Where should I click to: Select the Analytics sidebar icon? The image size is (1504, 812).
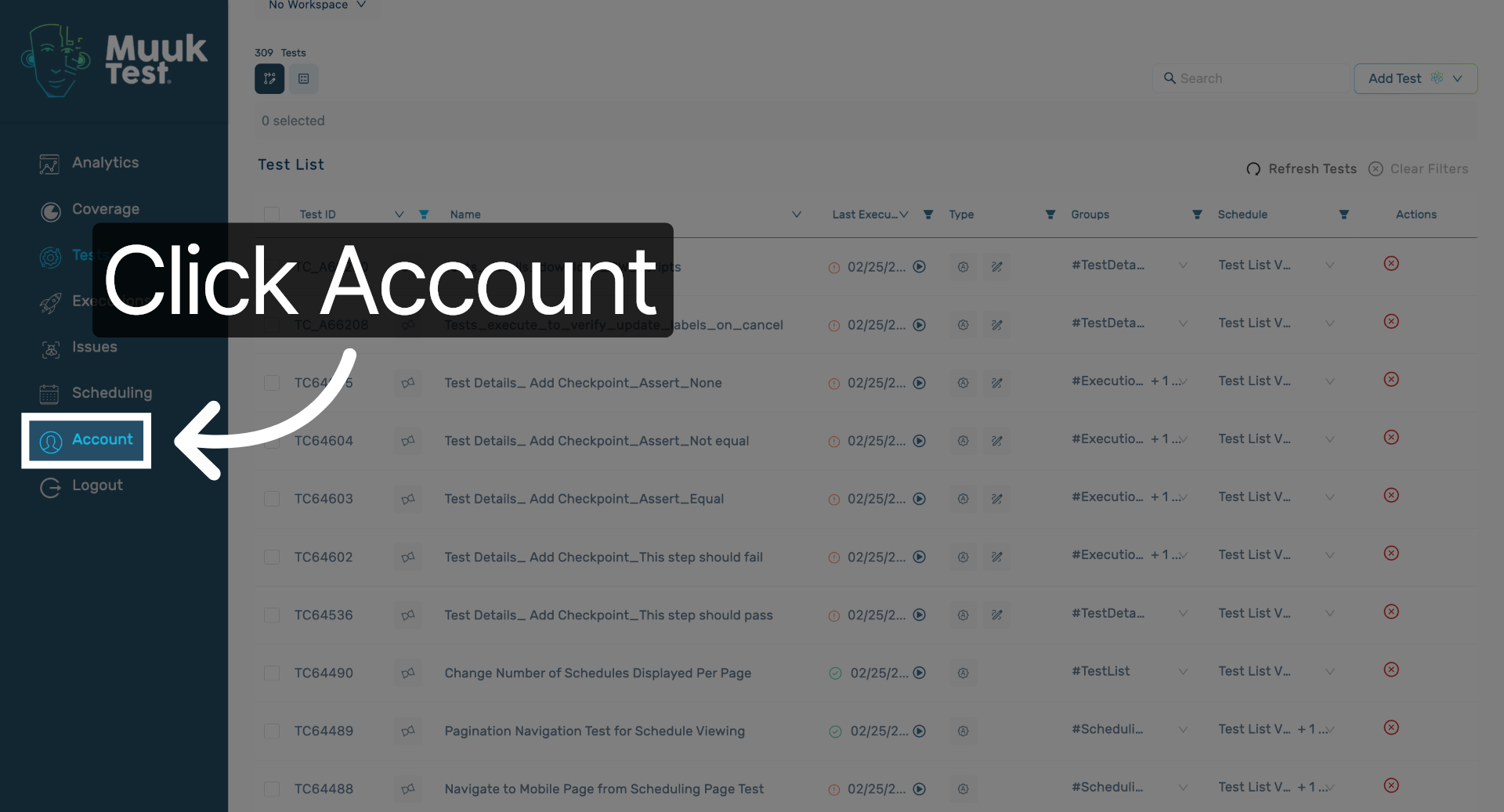click(50, 164)
